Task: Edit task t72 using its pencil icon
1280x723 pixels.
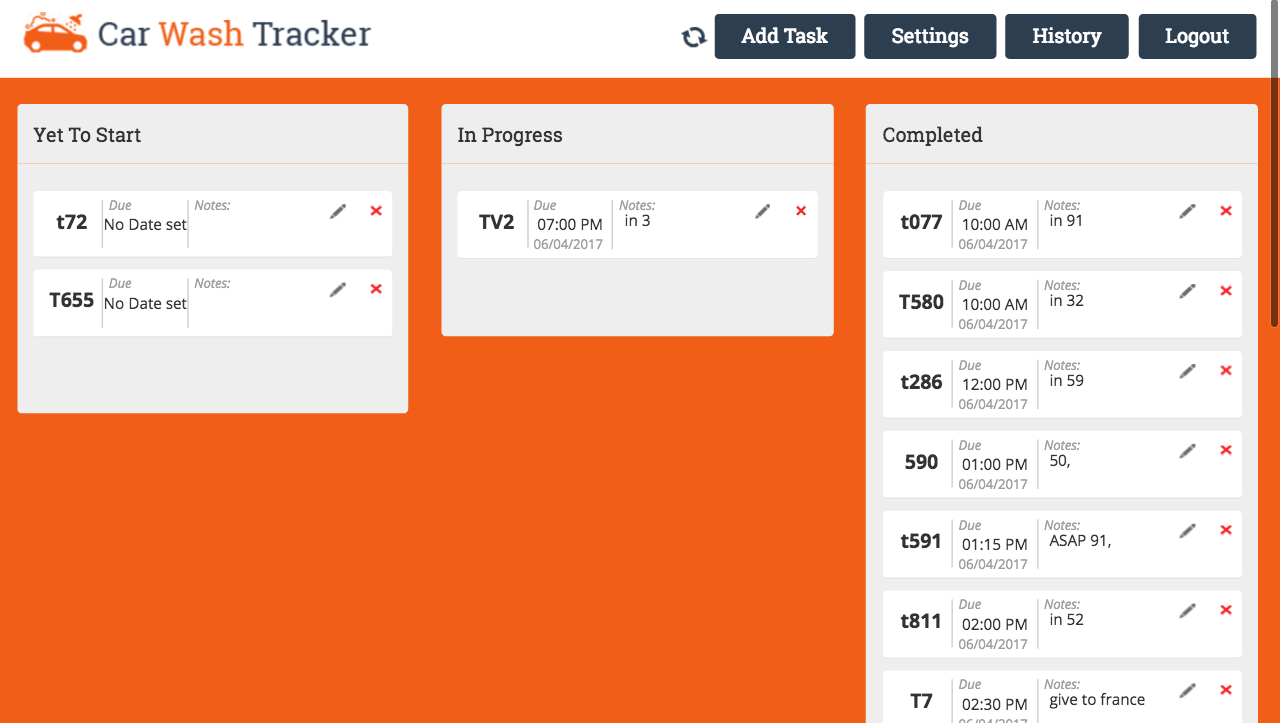Action: point(337,210)
